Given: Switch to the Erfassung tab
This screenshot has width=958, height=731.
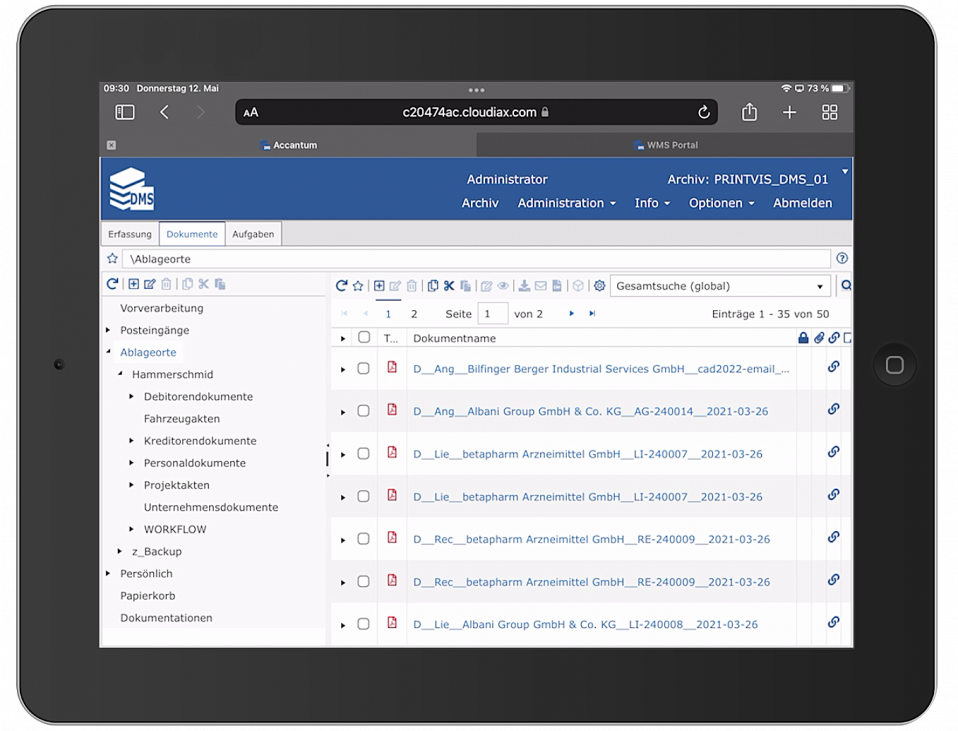Looking at the screenshot, I should click(x=130, y=234).
